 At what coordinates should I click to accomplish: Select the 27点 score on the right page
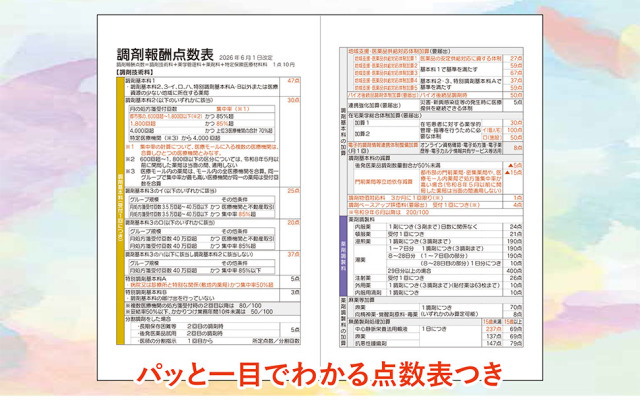516,59
